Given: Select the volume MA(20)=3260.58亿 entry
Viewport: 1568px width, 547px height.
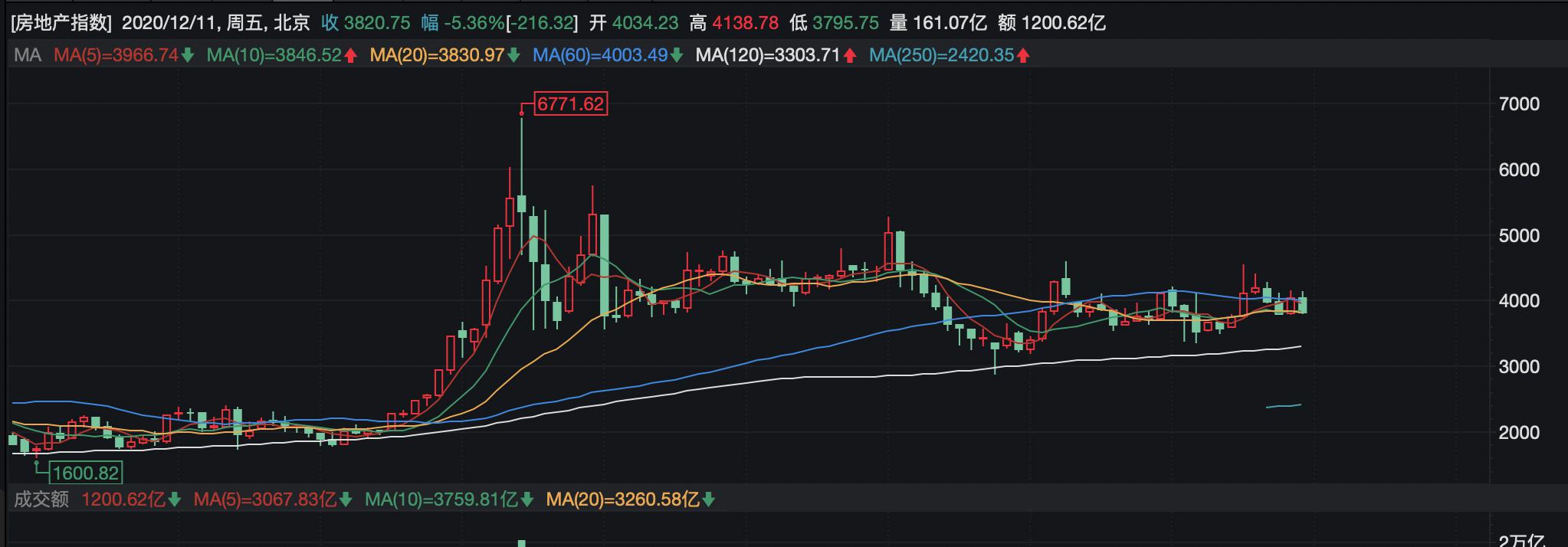Looking at the screenshot, I should pyautogui.click(x=623, y=500).
